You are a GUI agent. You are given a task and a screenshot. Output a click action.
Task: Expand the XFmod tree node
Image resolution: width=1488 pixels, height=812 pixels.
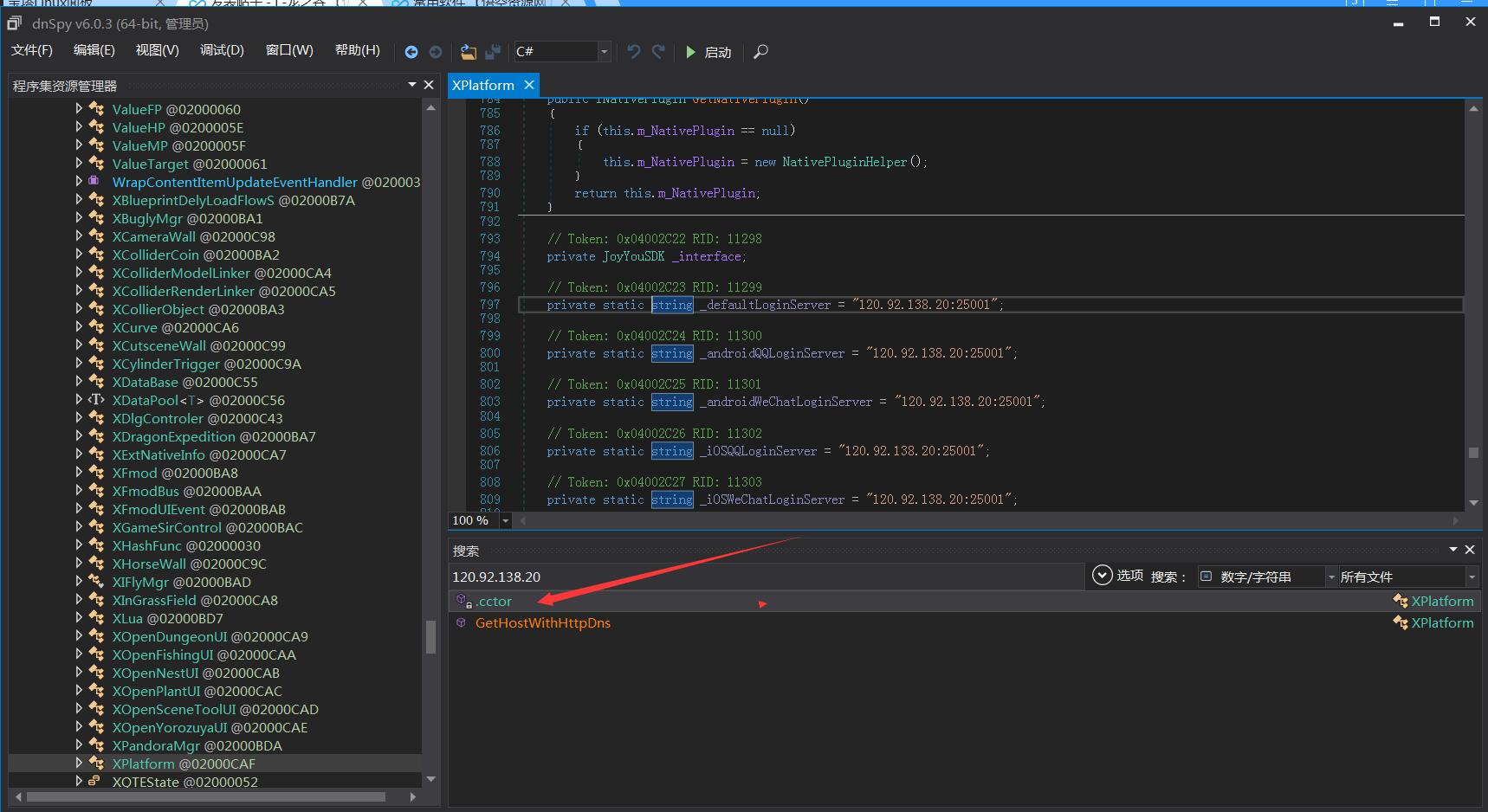point(79,472)
